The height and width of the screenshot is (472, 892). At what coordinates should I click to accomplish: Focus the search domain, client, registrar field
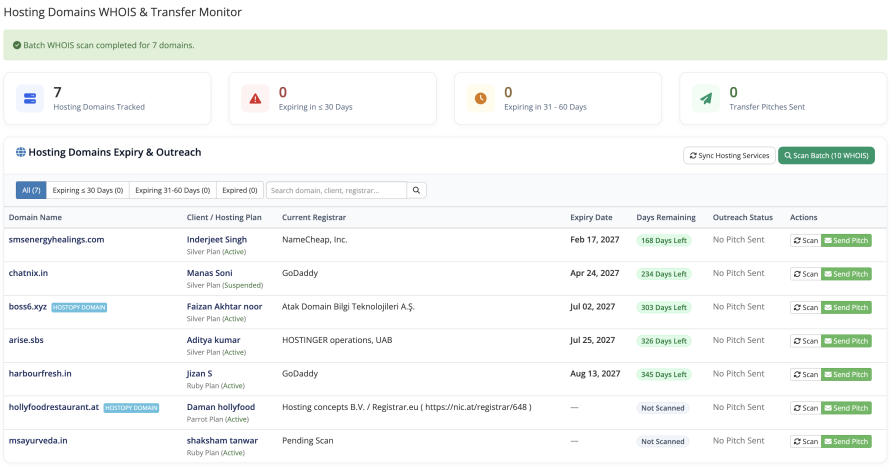336,190
